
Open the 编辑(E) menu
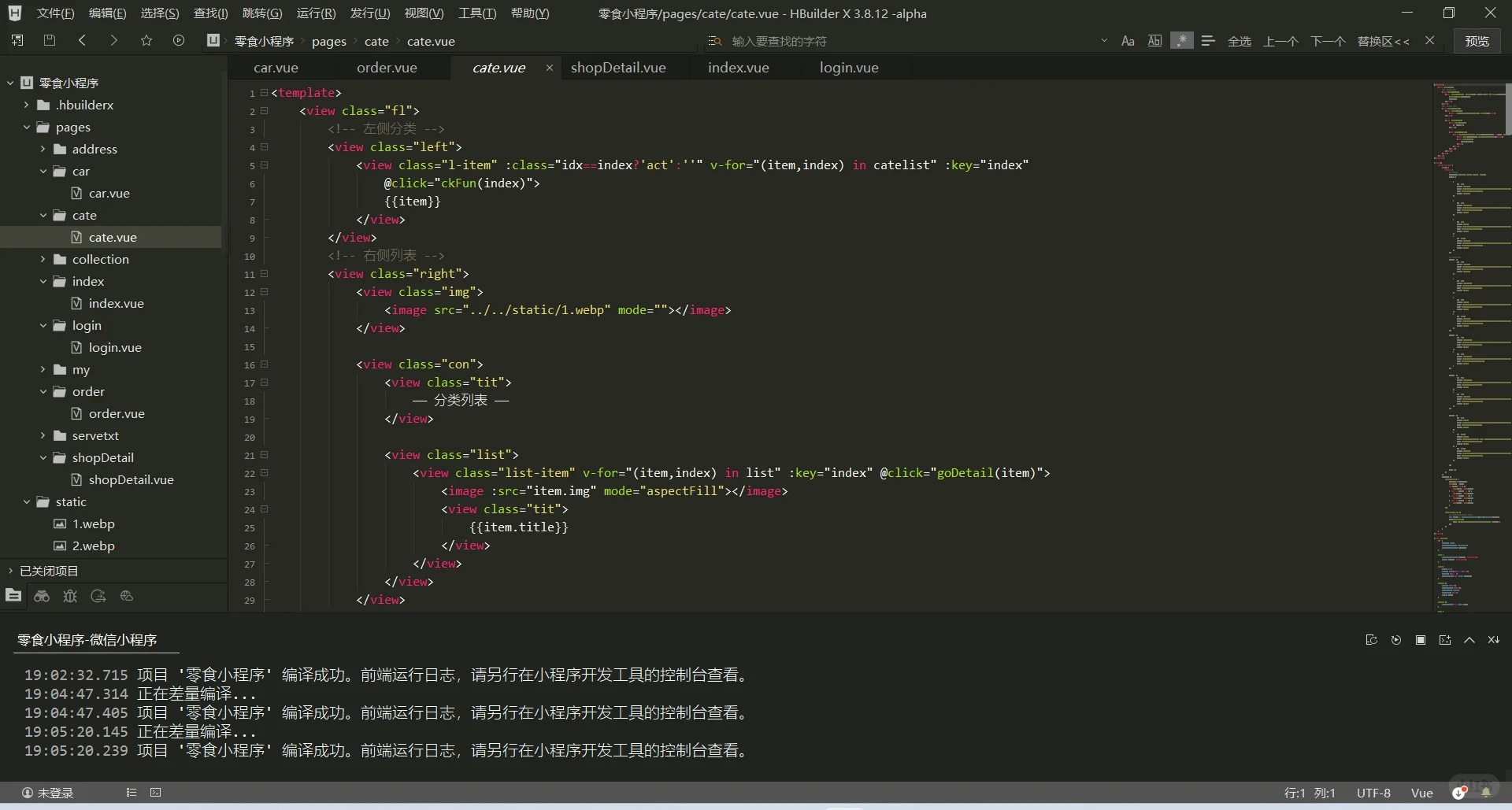click(107, 13)
